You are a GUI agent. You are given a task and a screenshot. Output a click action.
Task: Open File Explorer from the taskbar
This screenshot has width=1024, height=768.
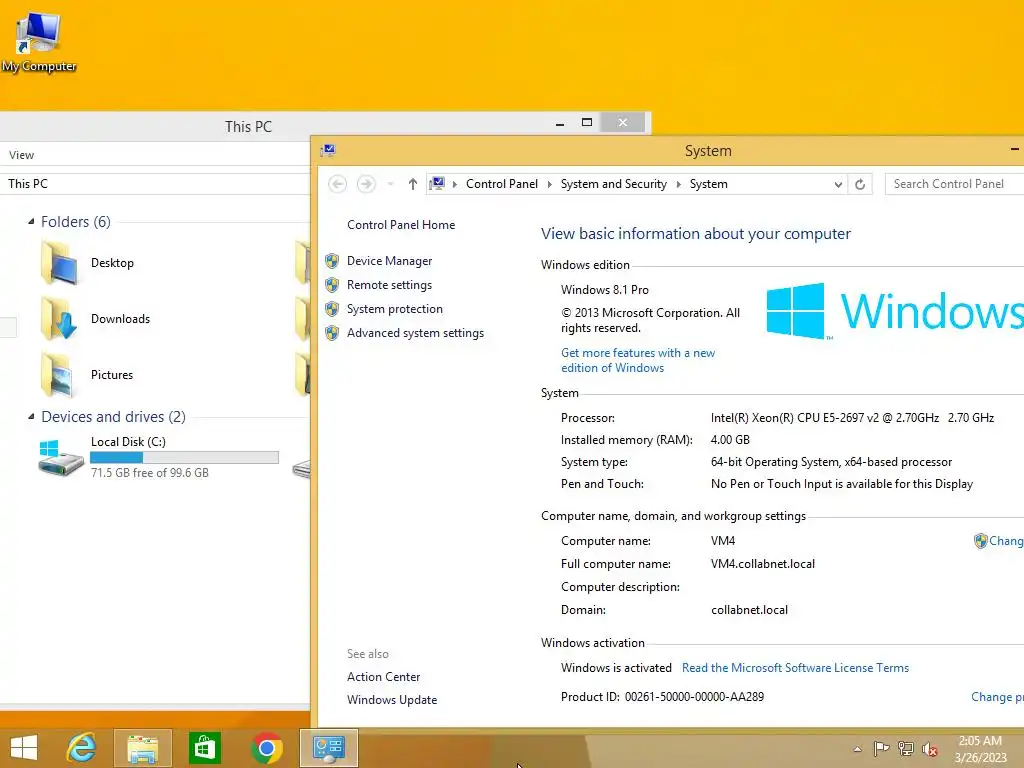143,748
